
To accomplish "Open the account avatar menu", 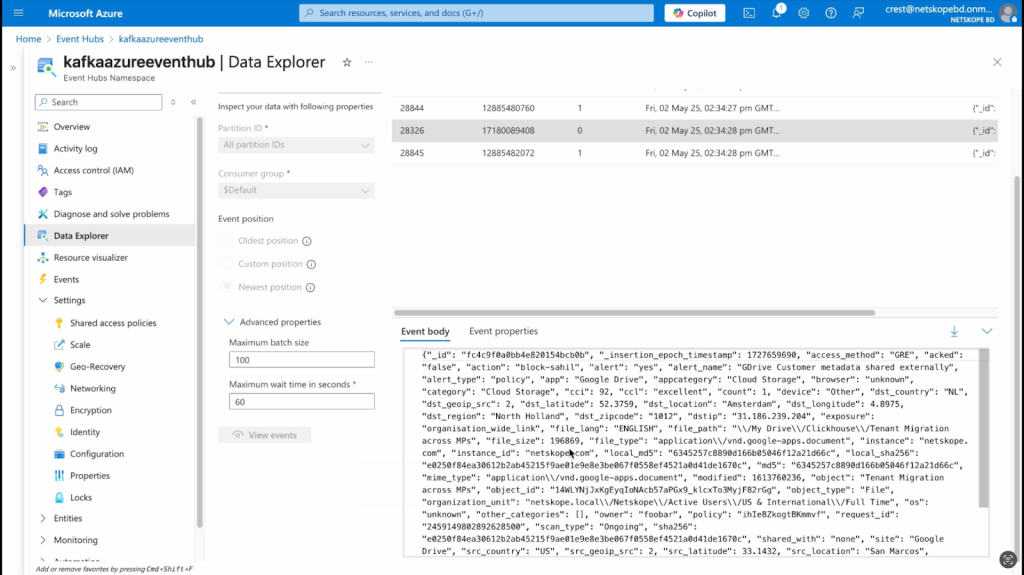I will pyautogui.click(x=1008, y=13).
